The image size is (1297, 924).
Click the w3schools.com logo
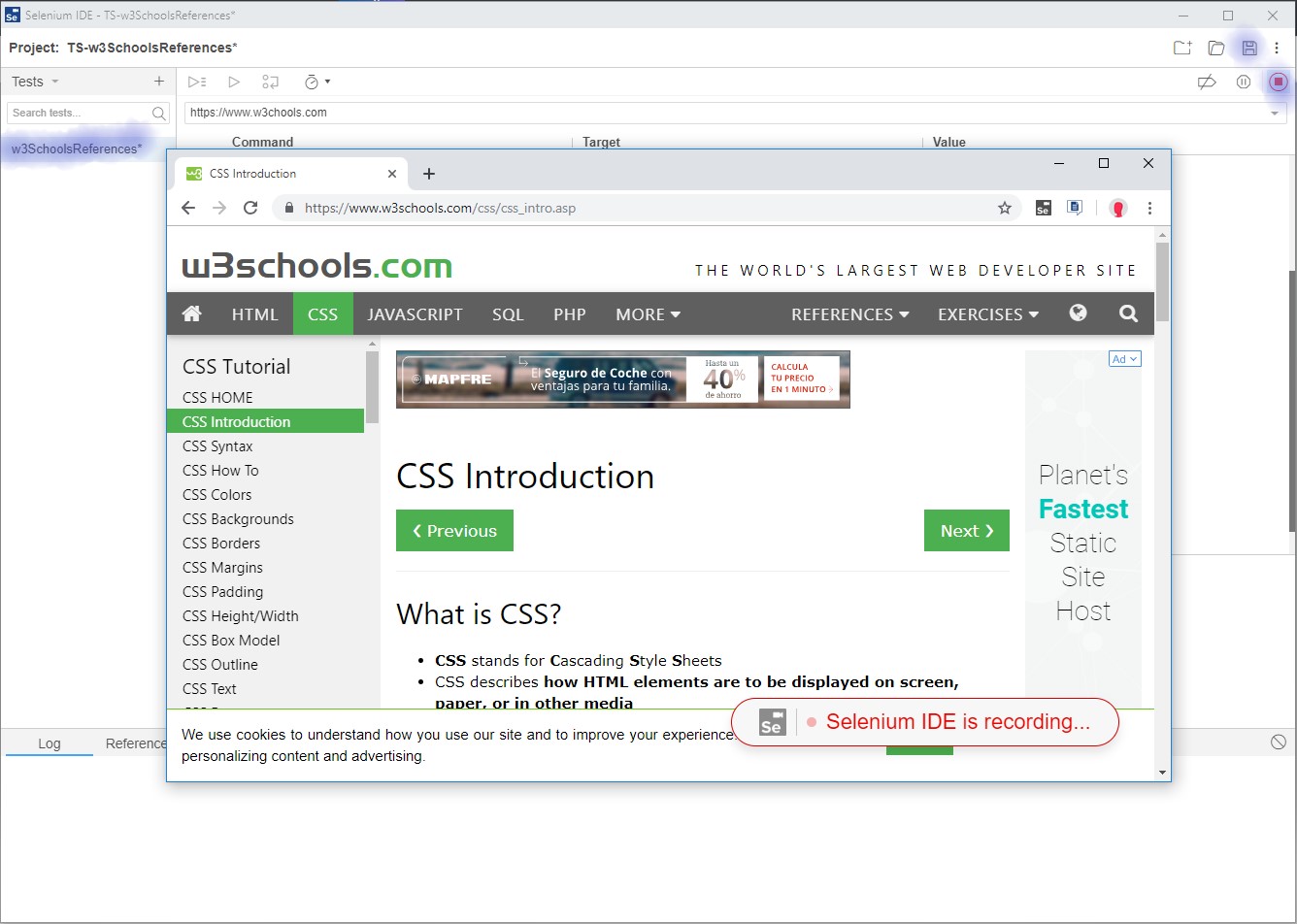[x=316, y=266]
